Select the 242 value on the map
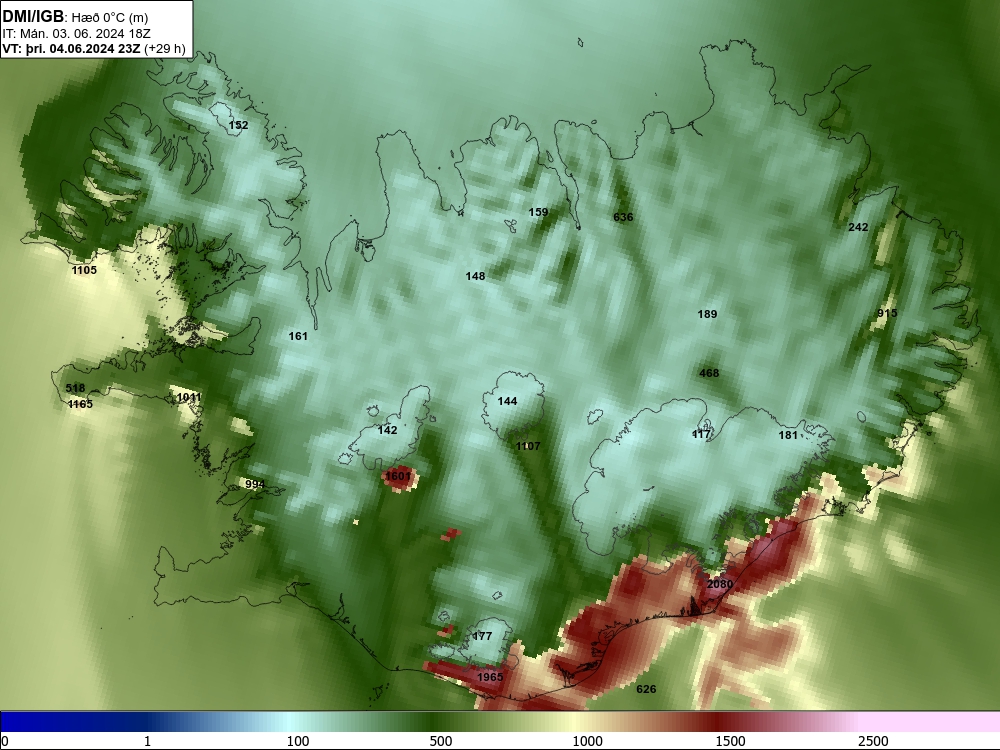The width and height of the screenshot is (1000, 750). 858,228
